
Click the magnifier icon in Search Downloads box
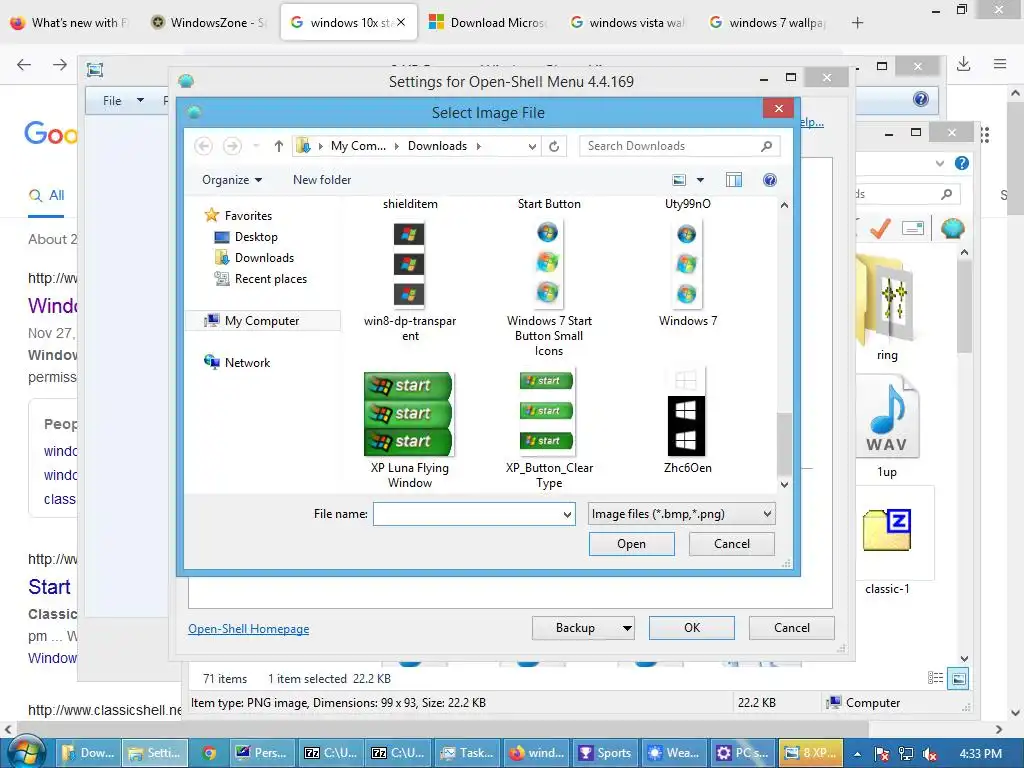point(767,146)
